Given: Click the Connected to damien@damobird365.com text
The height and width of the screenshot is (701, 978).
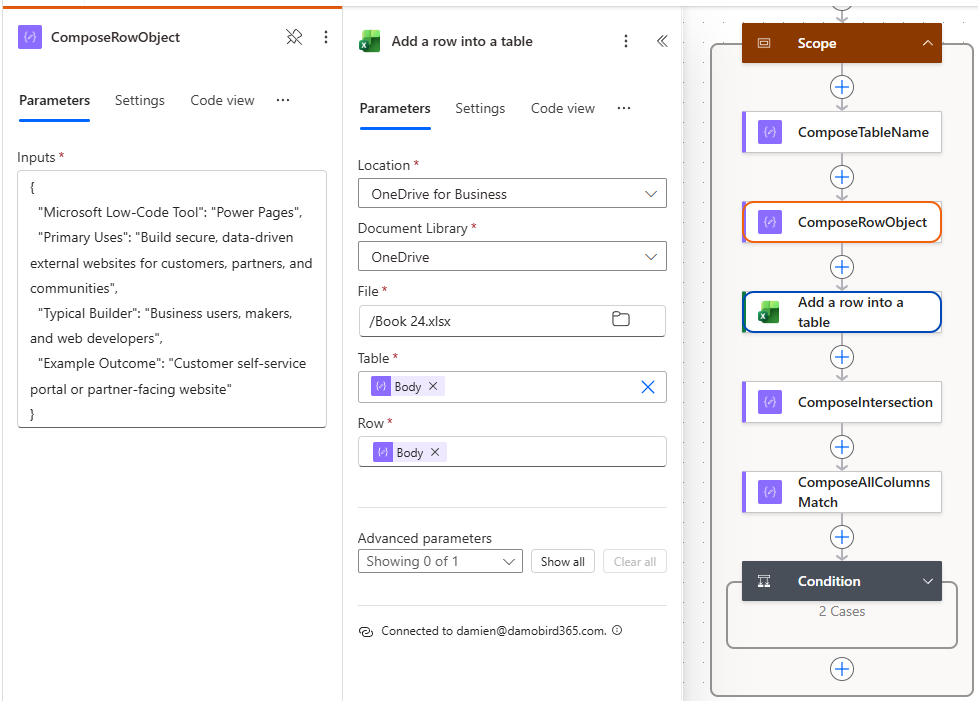Looking at the screenshot, I should 494,631.
